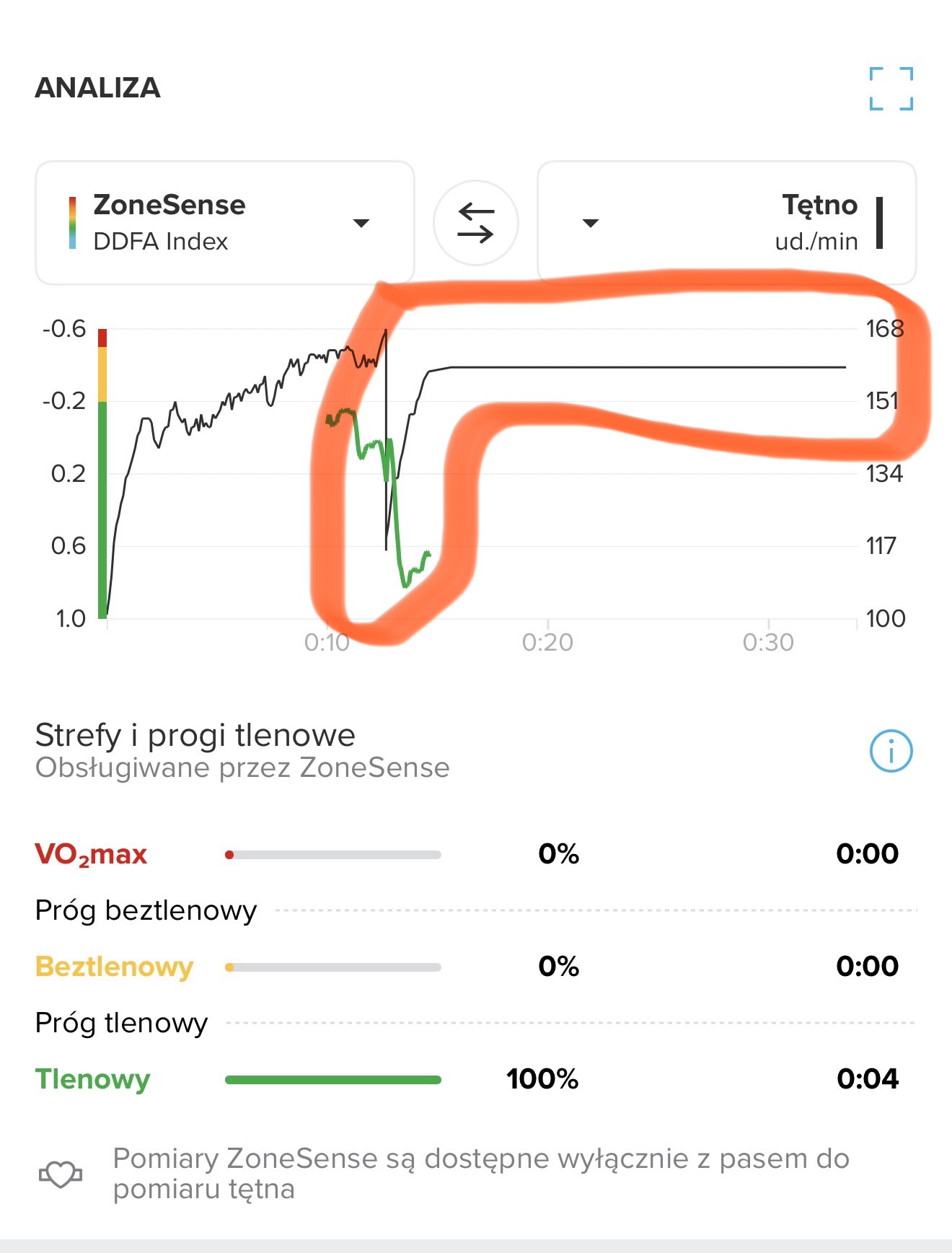952x1253 pixels.
Task: Tap the 0:30 mark on chart timeline
Action: (x=768, y=641)
